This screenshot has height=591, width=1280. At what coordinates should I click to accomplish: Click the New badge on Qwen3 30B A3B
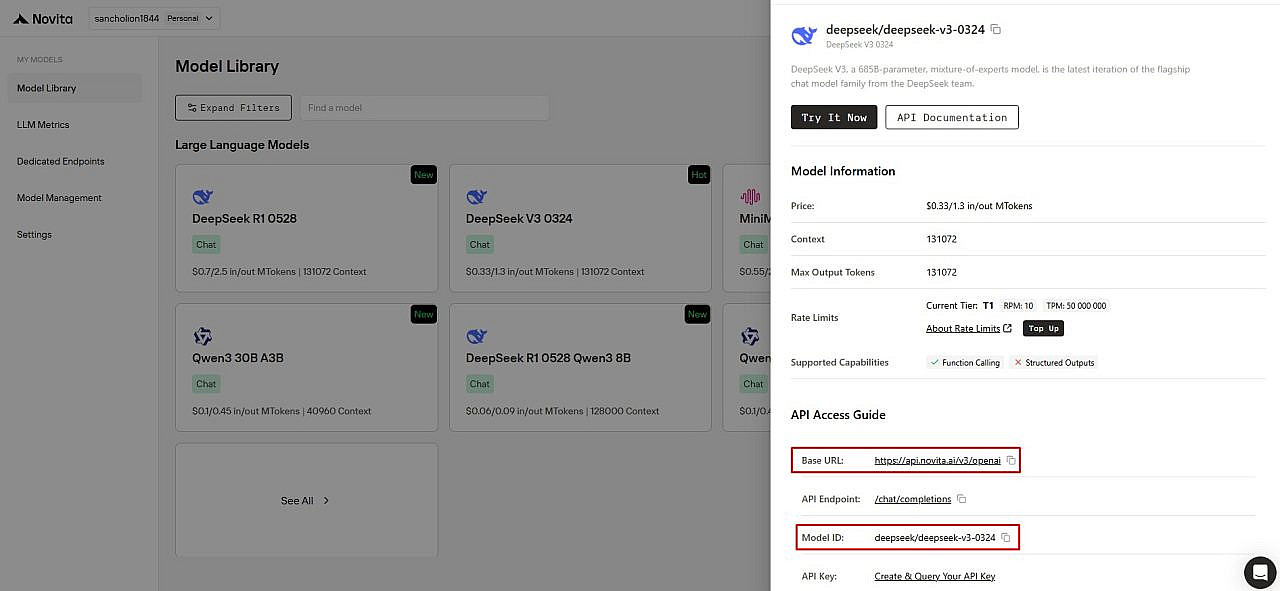(x=424, y=314)
